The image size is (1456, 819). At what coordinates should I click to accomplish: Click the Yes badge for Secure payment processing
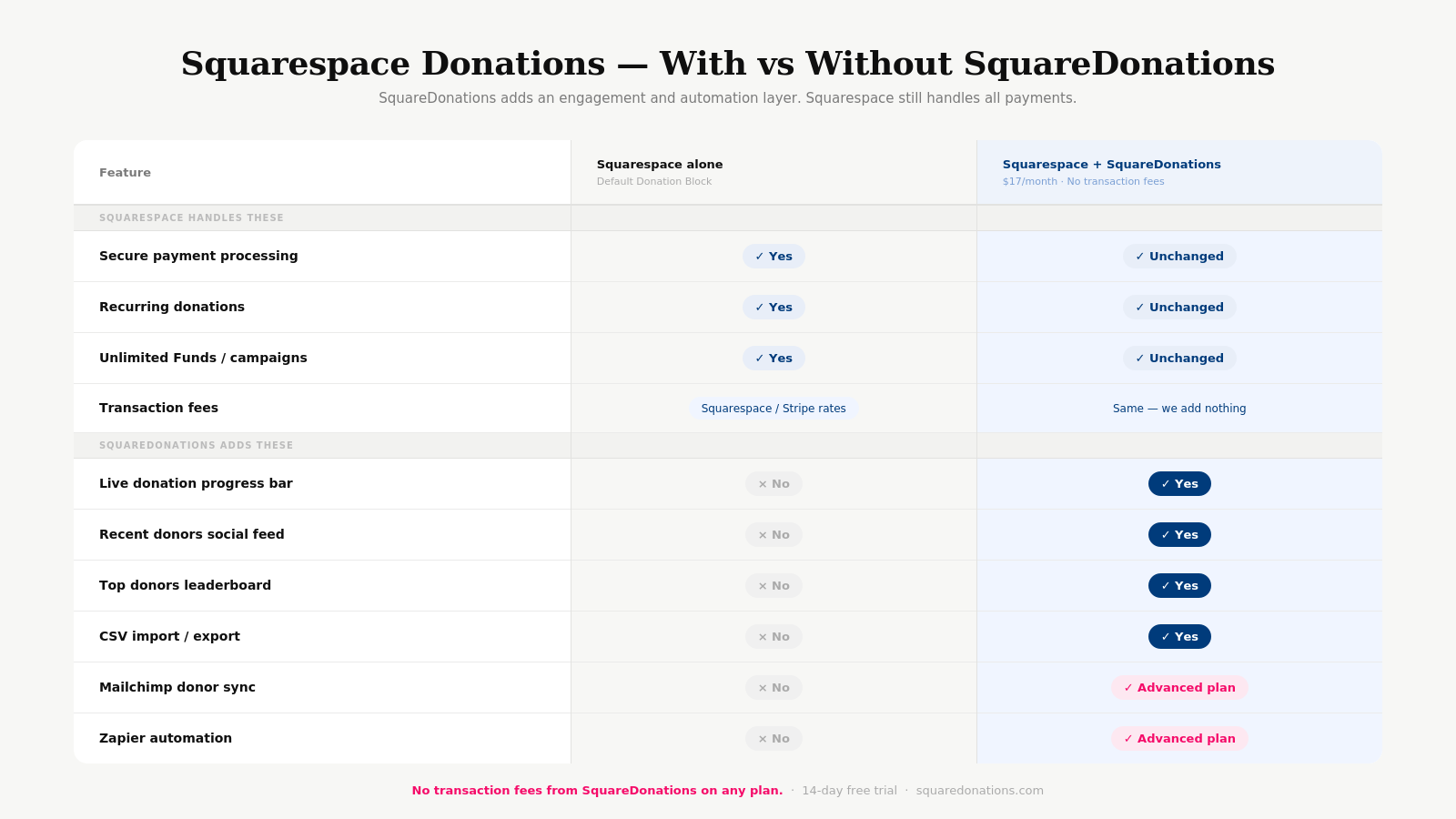point(773,257)
